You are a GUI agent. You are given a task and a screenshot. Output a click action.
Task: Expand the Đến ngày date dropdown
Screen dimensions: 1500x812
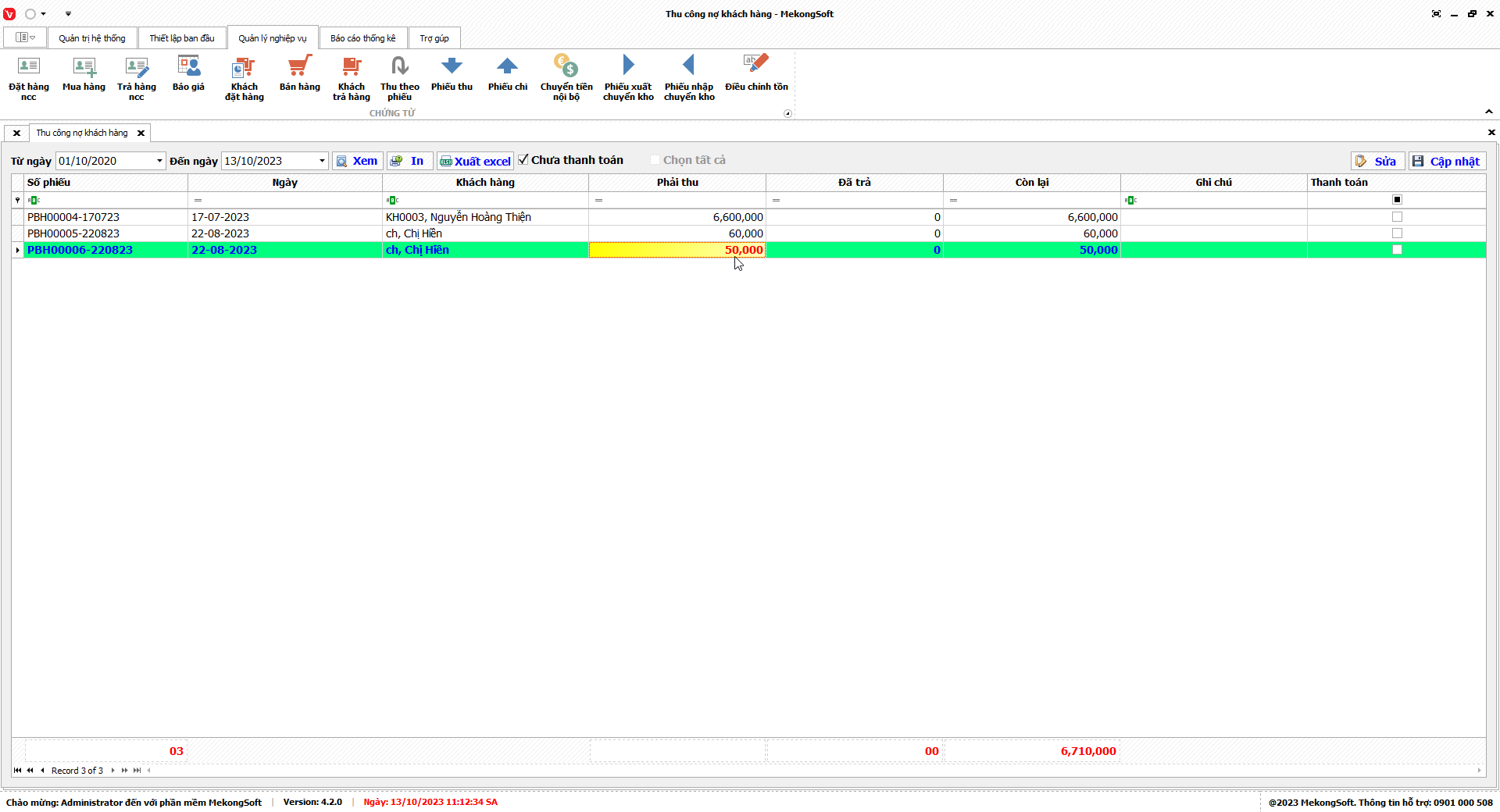(322, 161)
